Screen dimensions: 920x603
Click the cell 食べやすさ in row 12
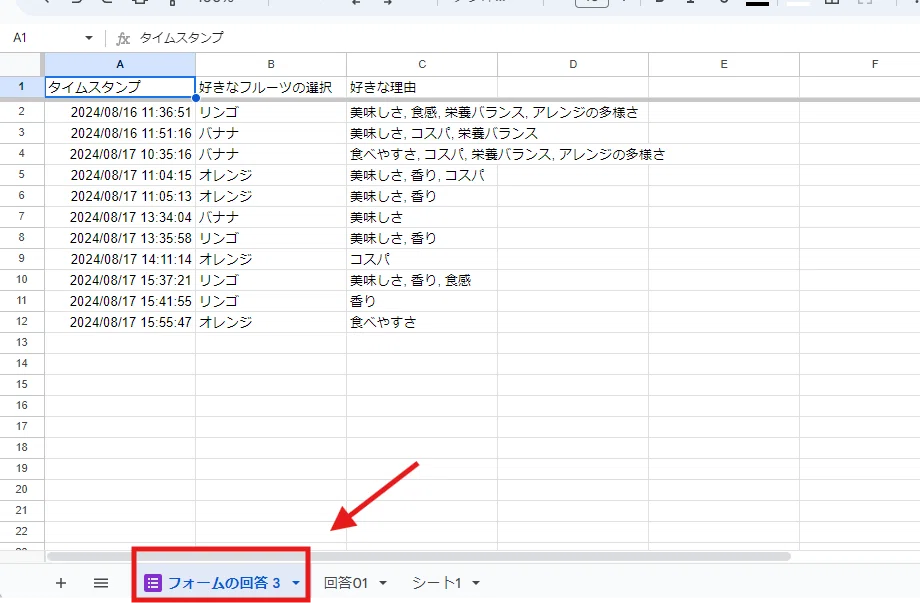[x=422, y=322]
